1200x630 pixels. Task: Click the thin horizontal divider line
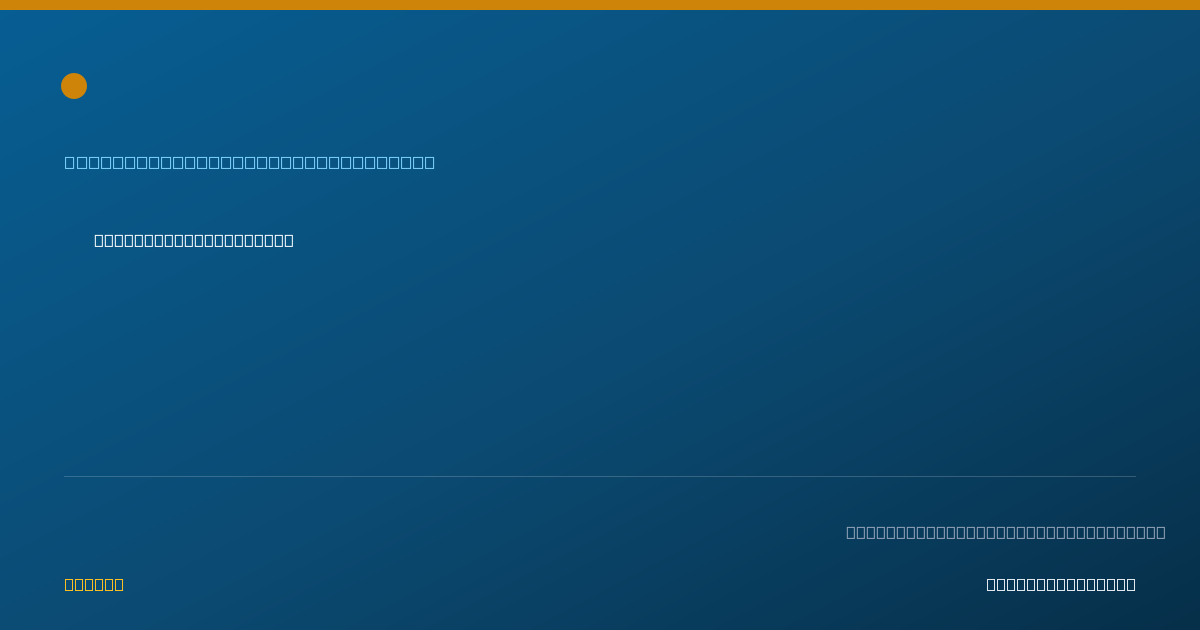tap(600, 476)
